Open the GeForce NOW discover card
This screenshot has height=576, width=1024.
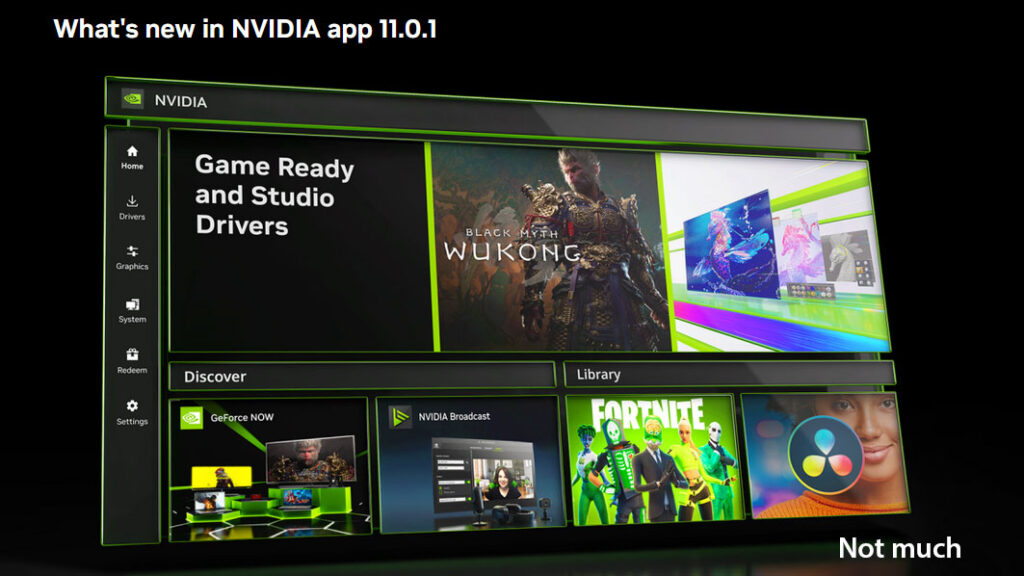[x=270, y=470]
